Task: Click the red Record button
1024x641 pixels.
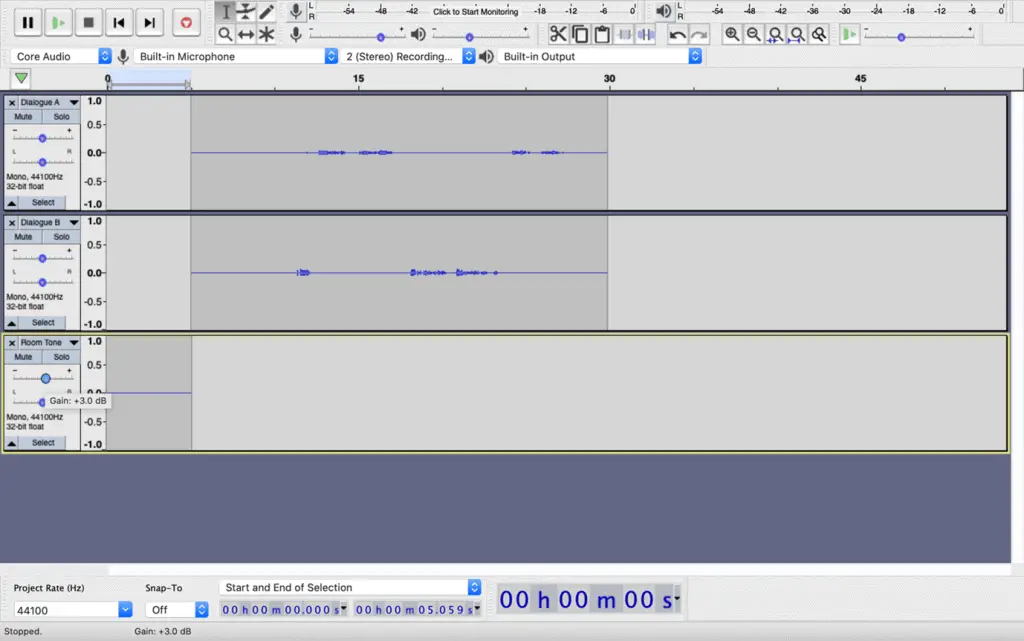Action: point(186,23)
